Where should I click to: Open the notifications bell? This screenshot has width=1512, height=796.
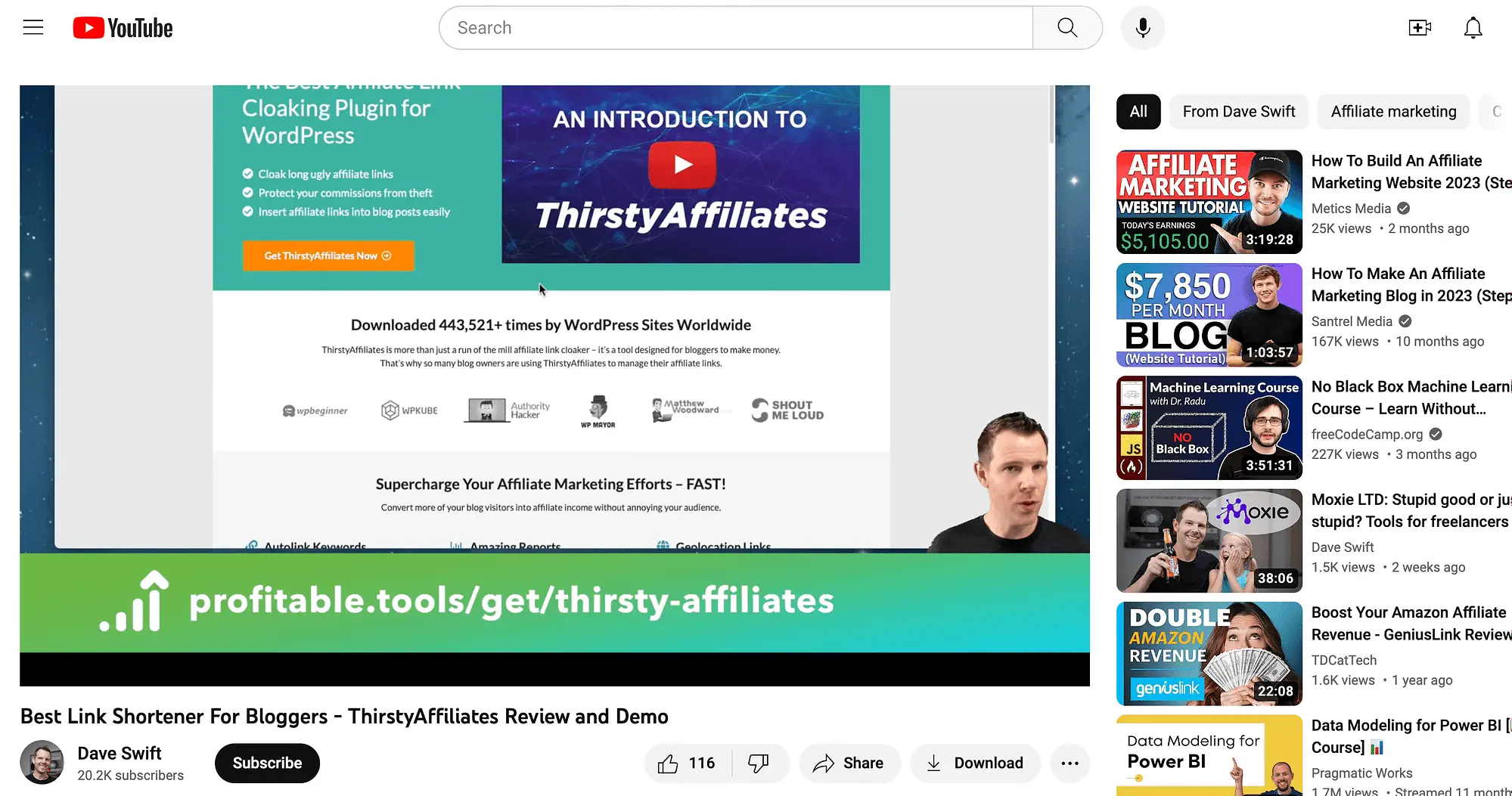coord(1473,28)
